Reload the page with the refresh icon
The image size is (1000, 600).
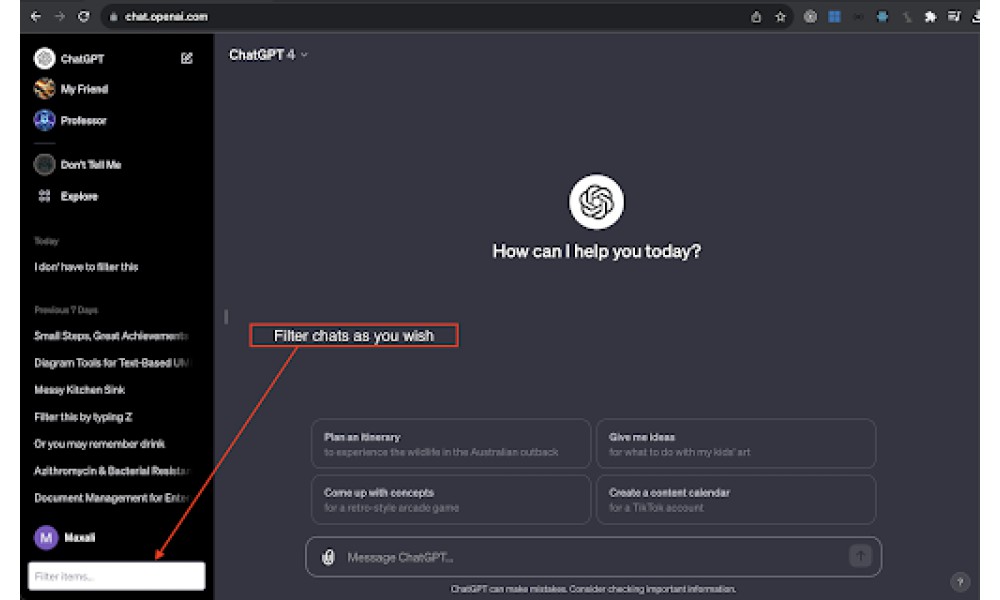coord(84,17)
